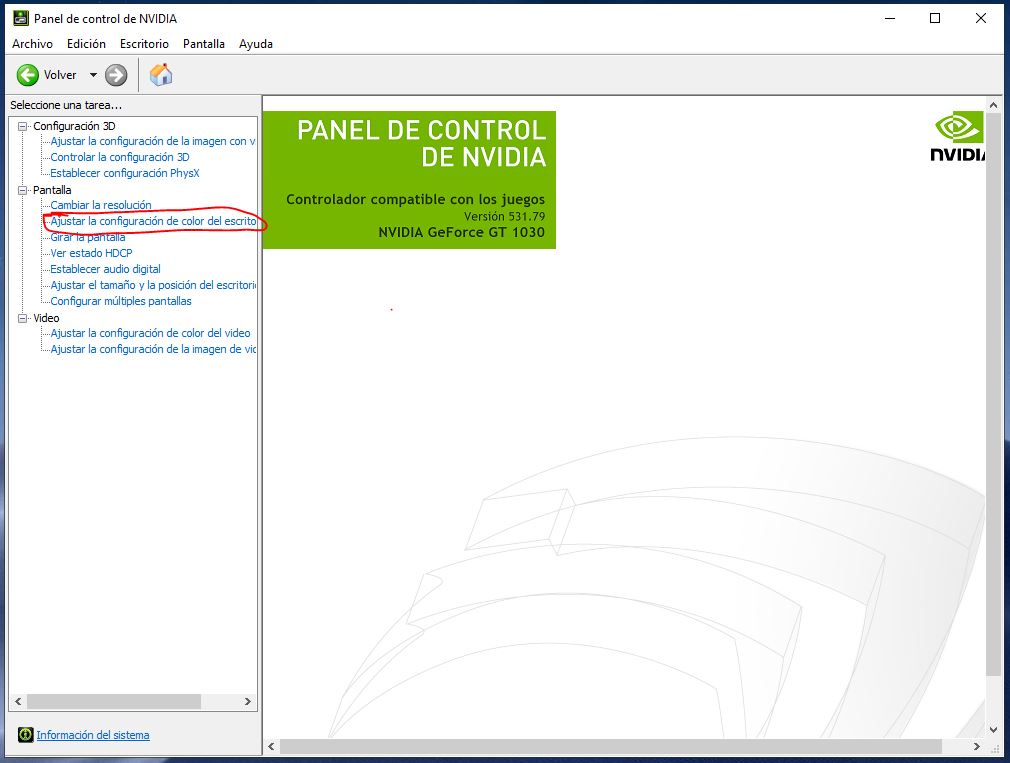This screenshot has width=1010, height=763.
Task: Click the NVIDIA Control Panel title bar icon
Action: tap(21, 18)
